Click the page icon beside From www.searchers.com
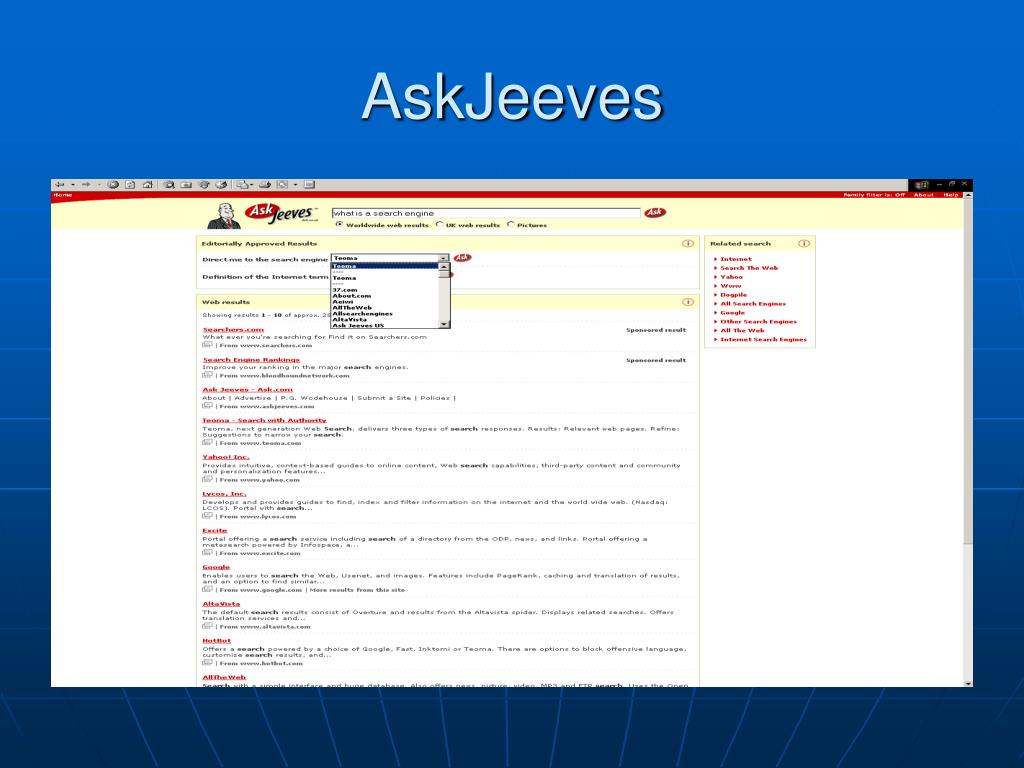 point(207,345)
